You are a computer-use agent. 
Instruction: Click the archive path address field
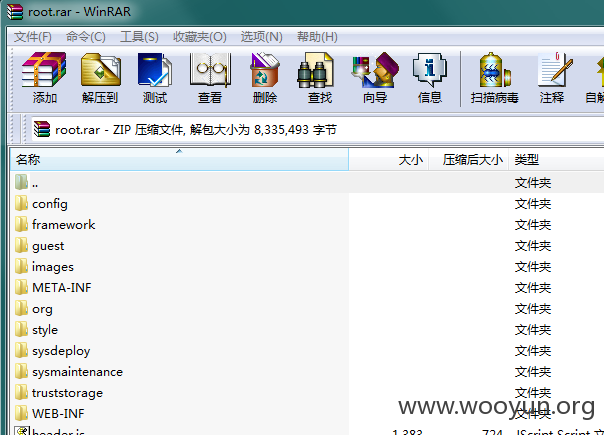317,129
